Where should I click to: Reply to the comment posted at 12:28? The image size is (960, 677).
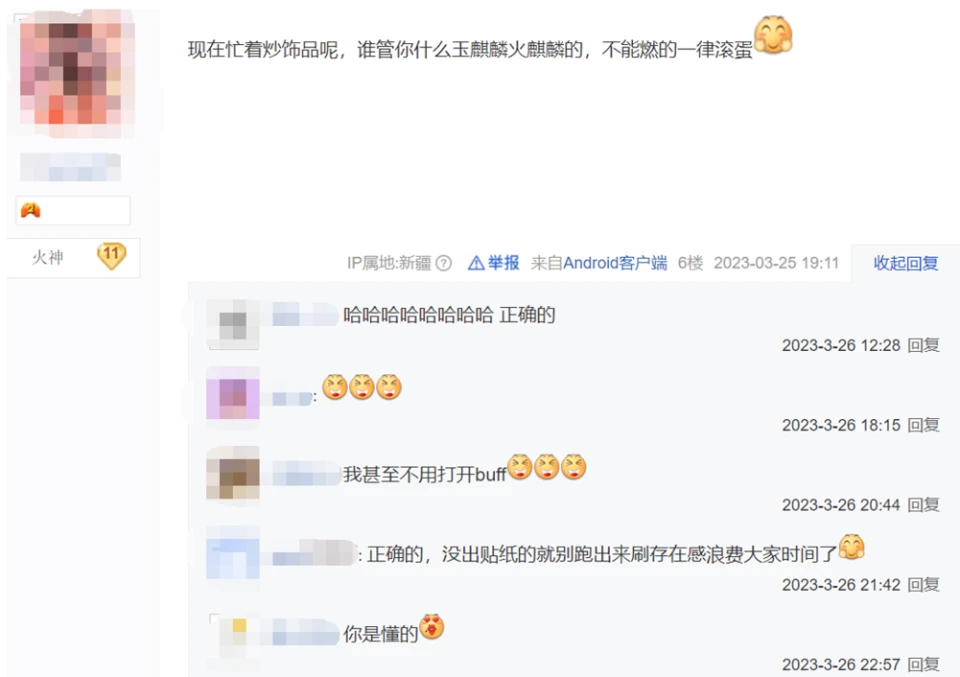click(923, 345)
